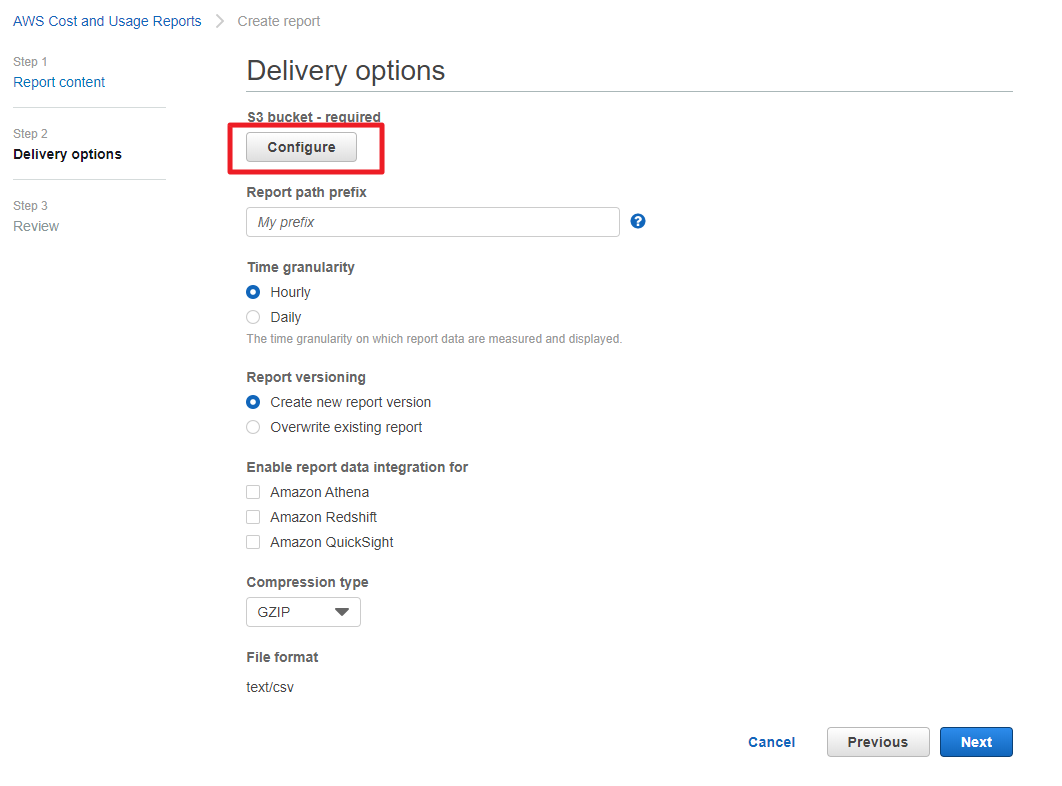Click the Configure S3 bucket button
The width and height of the screenshot is (1062, 786).
[301, 147]
